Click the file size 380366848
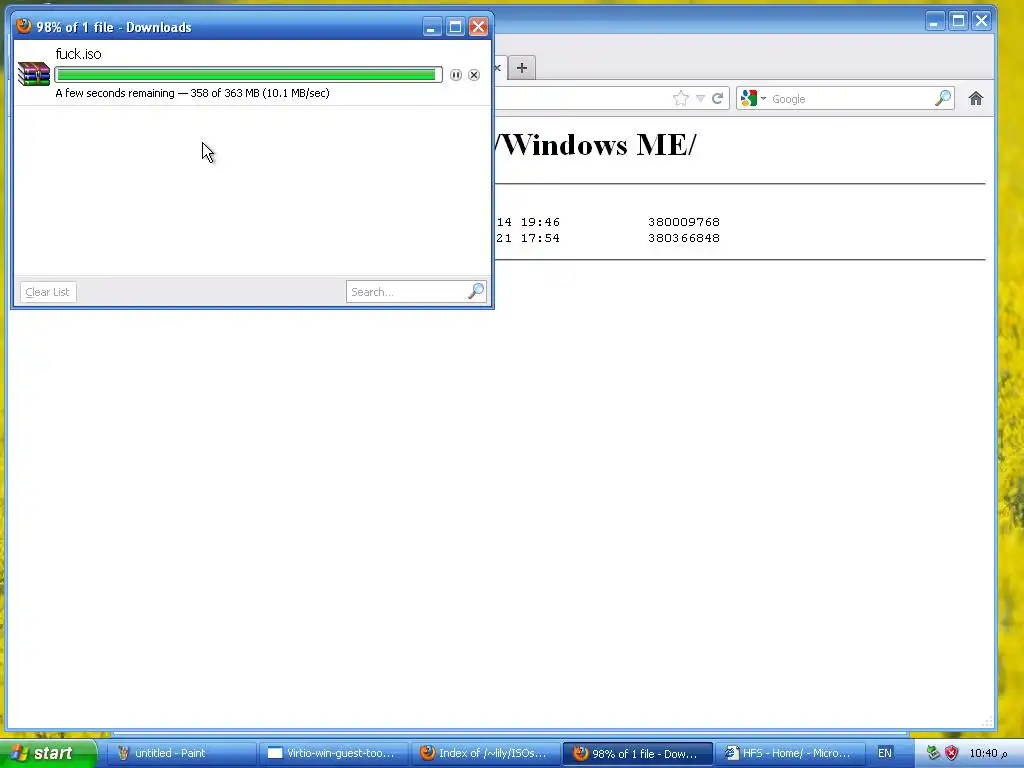The height and width of the screenshot is (768, 1024). 684,238
